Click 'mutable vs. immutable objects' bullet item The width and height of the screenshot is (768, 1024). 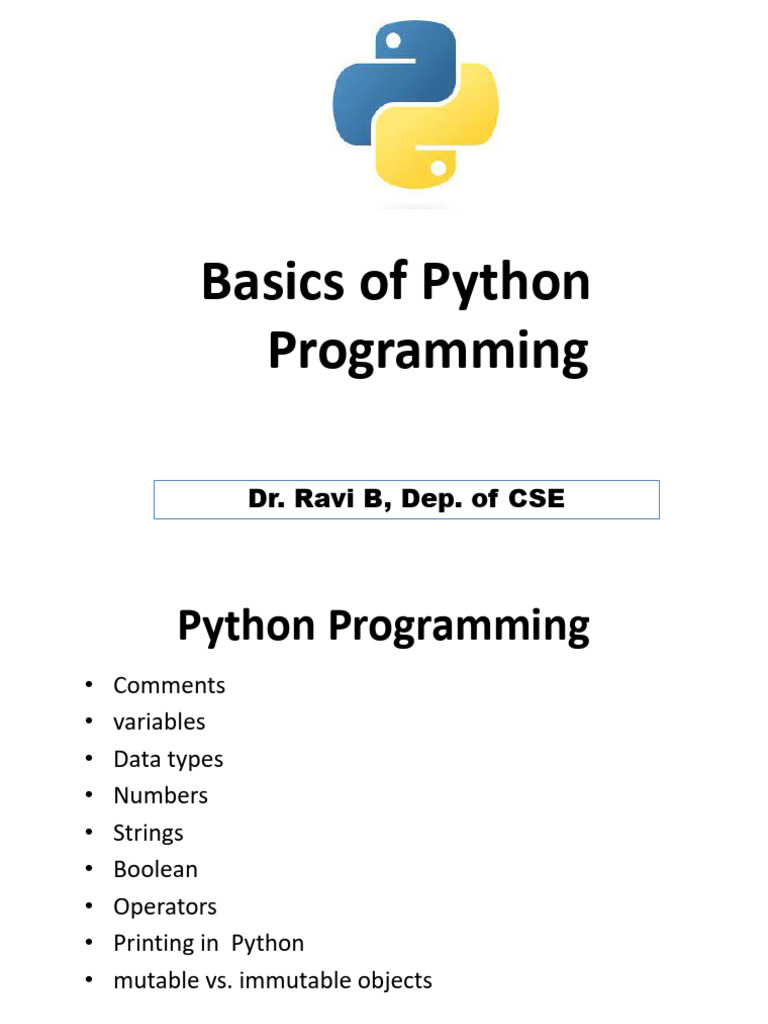[x=272, y=980]
